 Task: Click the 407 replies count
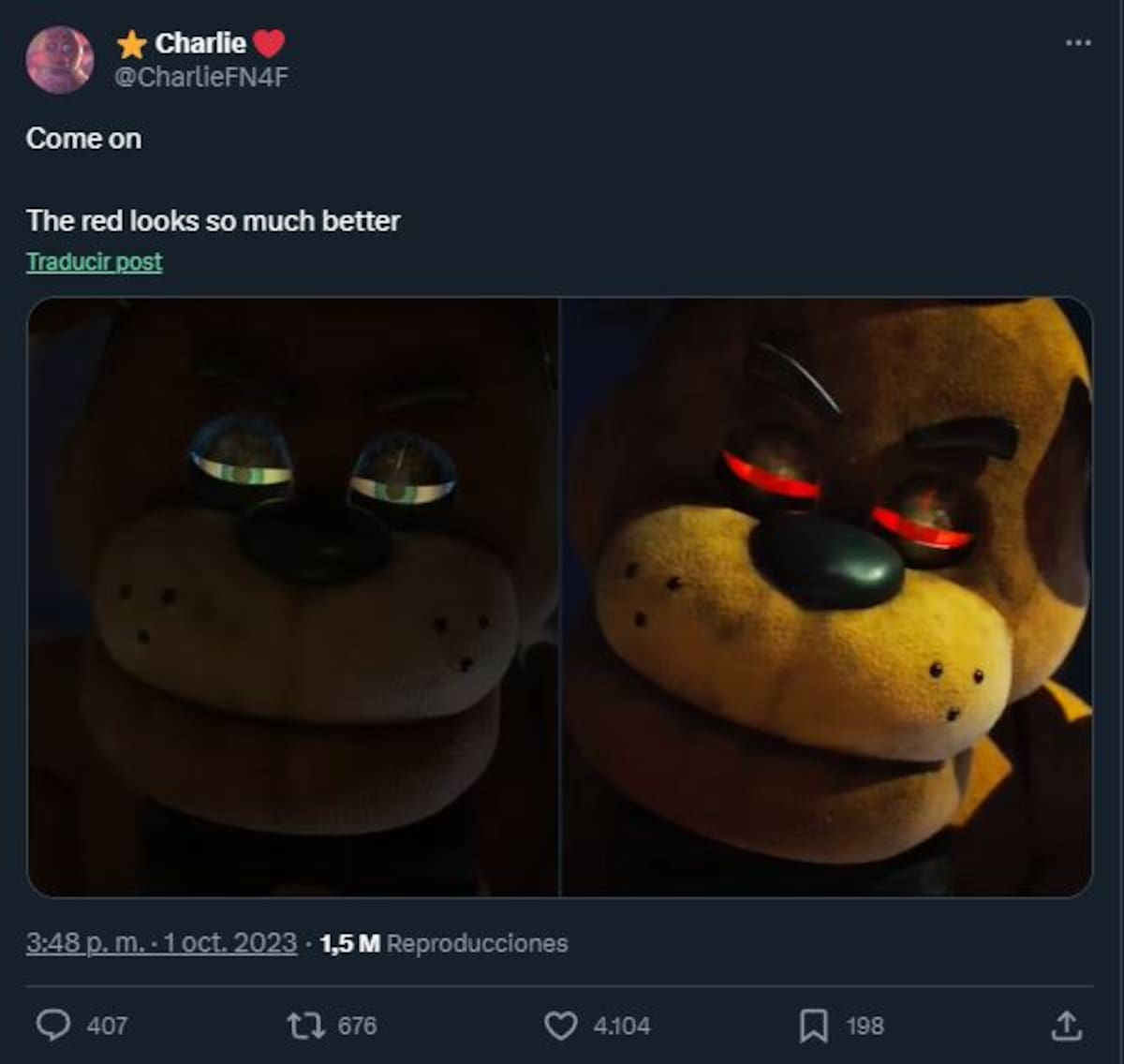click(107, 1026)
